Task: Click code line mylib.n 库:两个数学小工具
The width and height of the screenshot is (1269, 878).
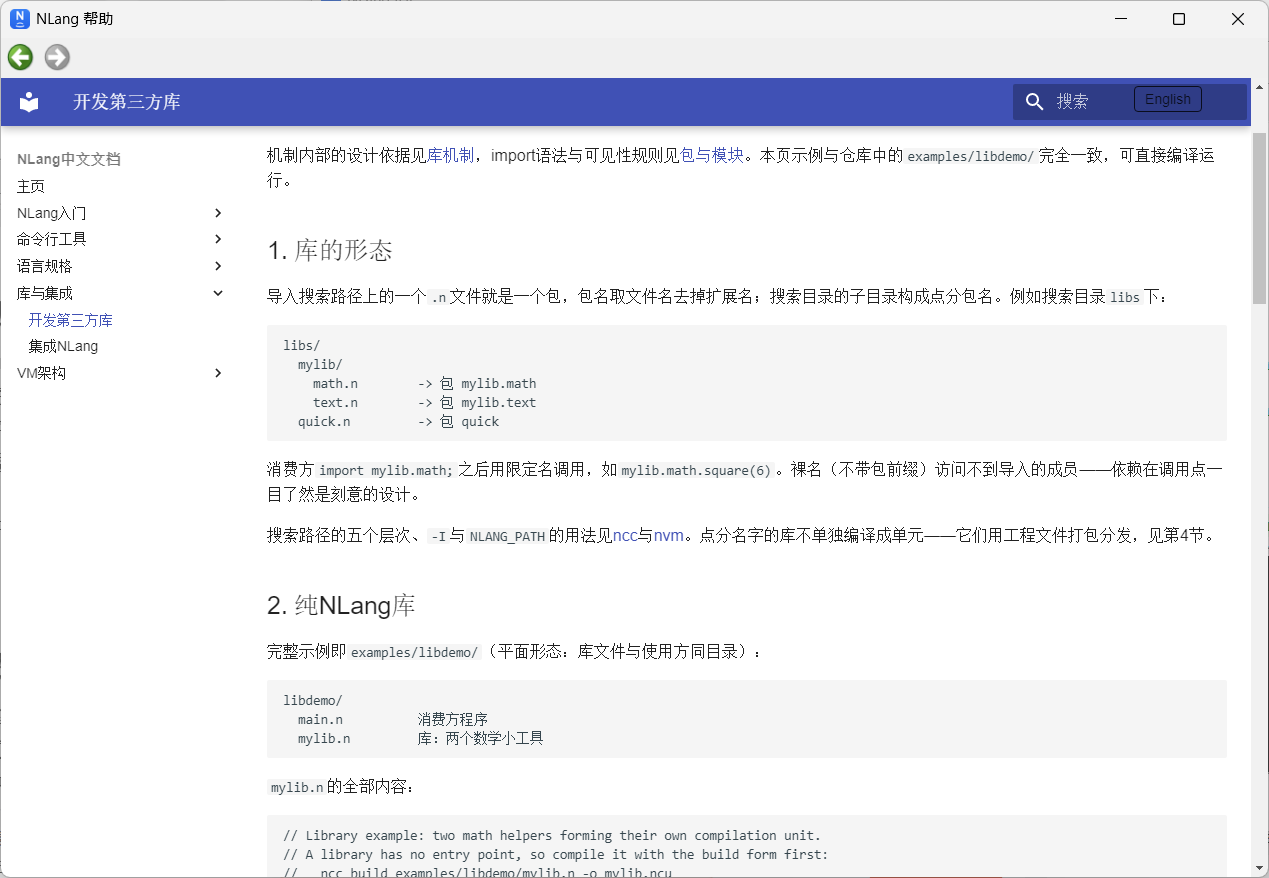Action: 420,738
